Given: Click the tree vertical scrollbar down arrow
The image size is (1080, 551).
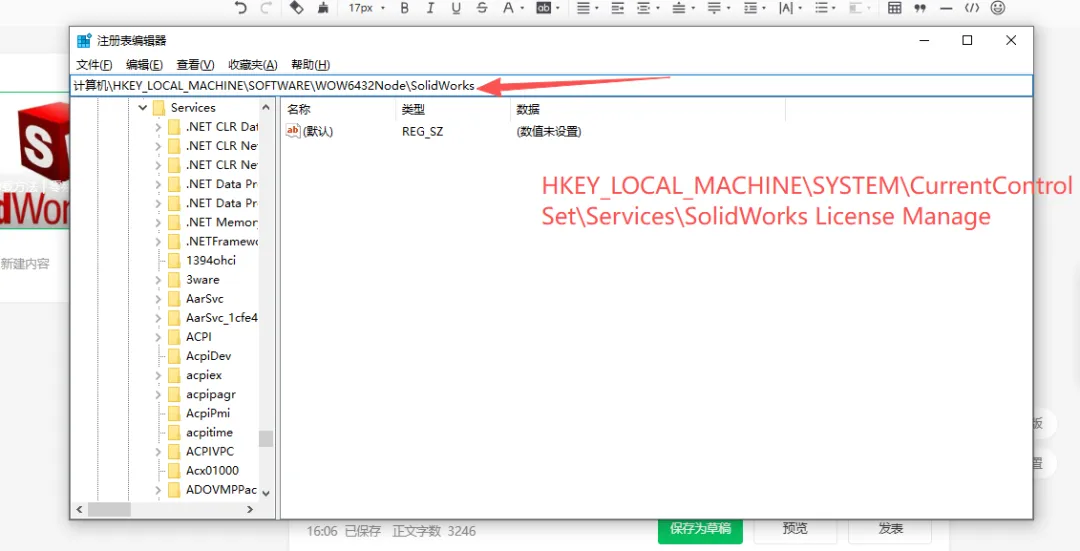Looking at the screenshot, I should coord(266,493).
